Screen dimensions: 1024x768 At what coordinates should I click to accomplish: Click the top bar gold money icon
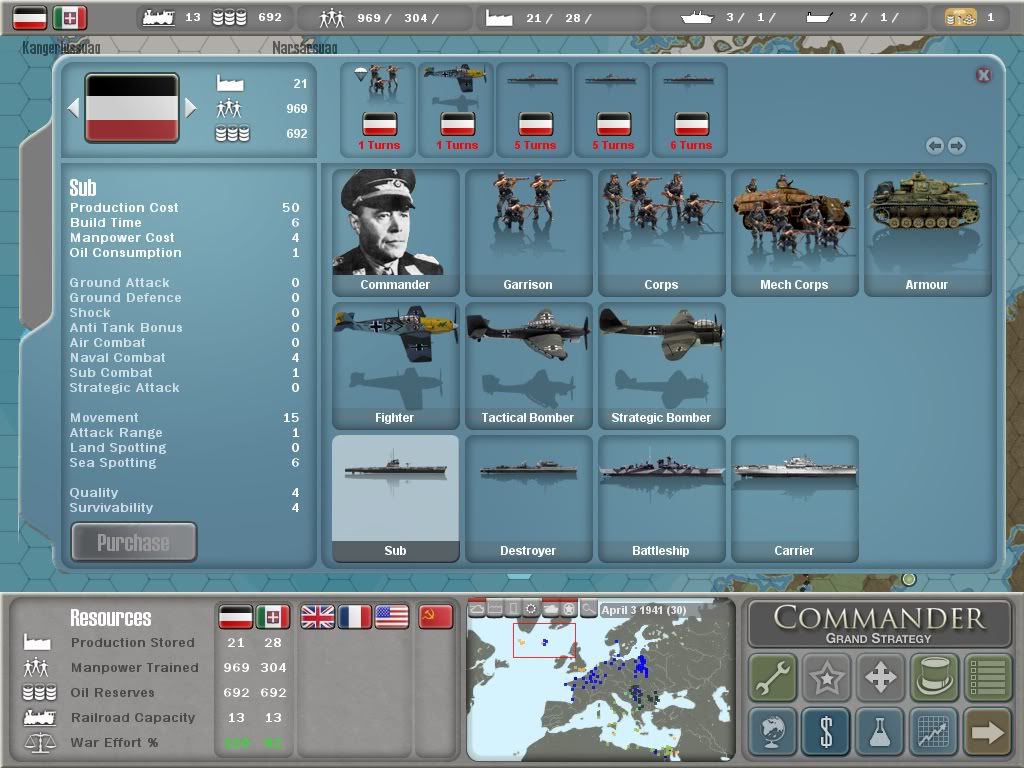961,18
